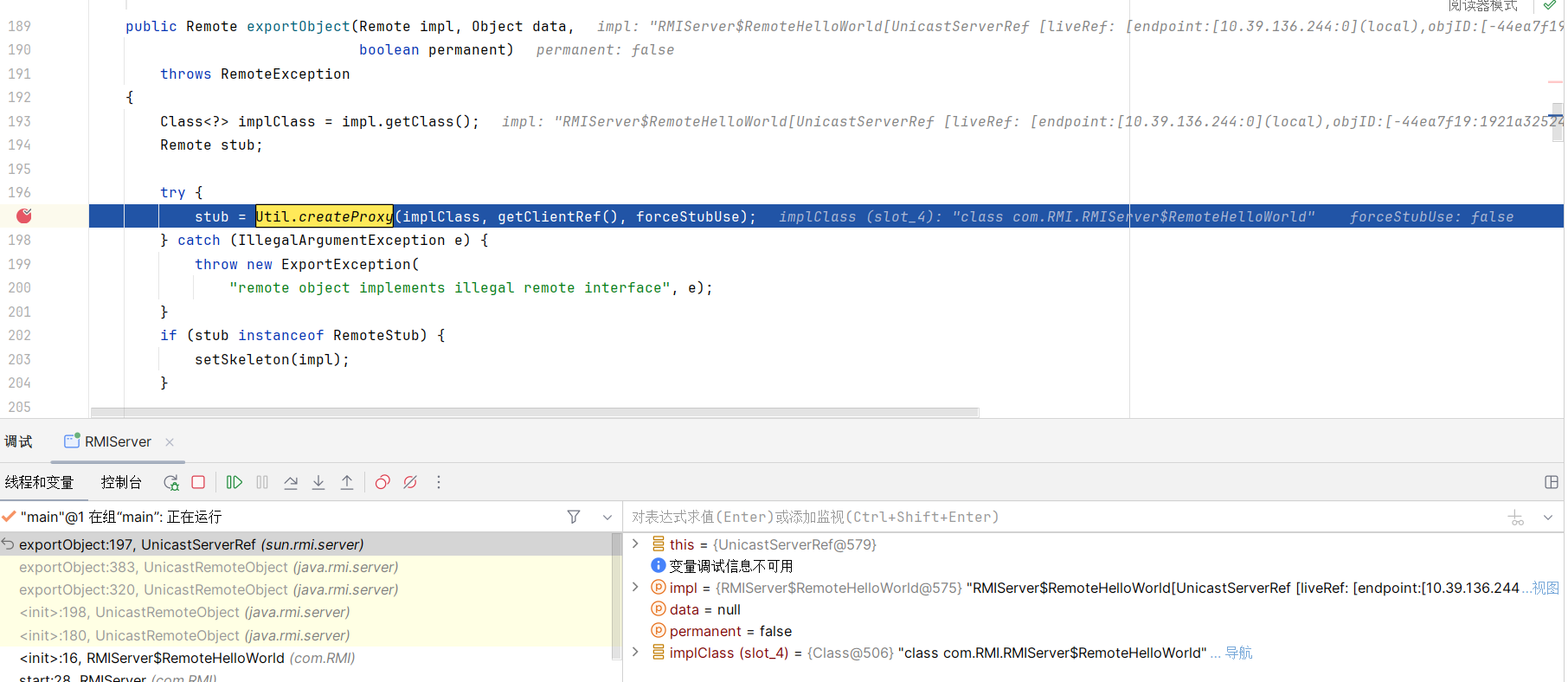Click the parameter icon beside permanent
This screenshot has height=682, width=1568.
point(659,630)
